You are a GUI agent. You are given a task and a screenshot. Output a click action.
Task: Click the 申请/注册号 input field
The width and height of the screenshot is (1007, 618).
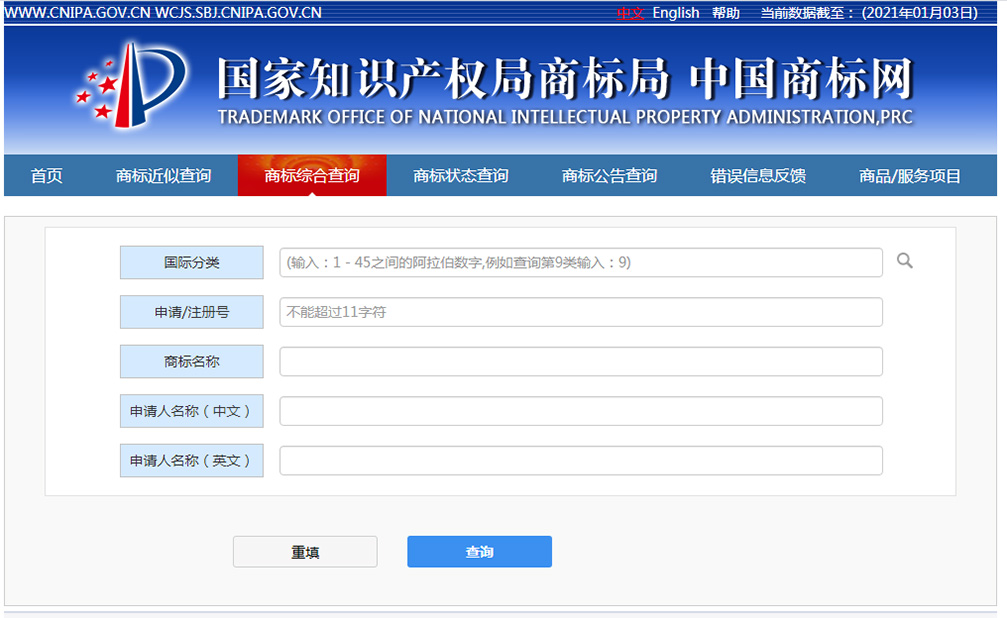581,311
